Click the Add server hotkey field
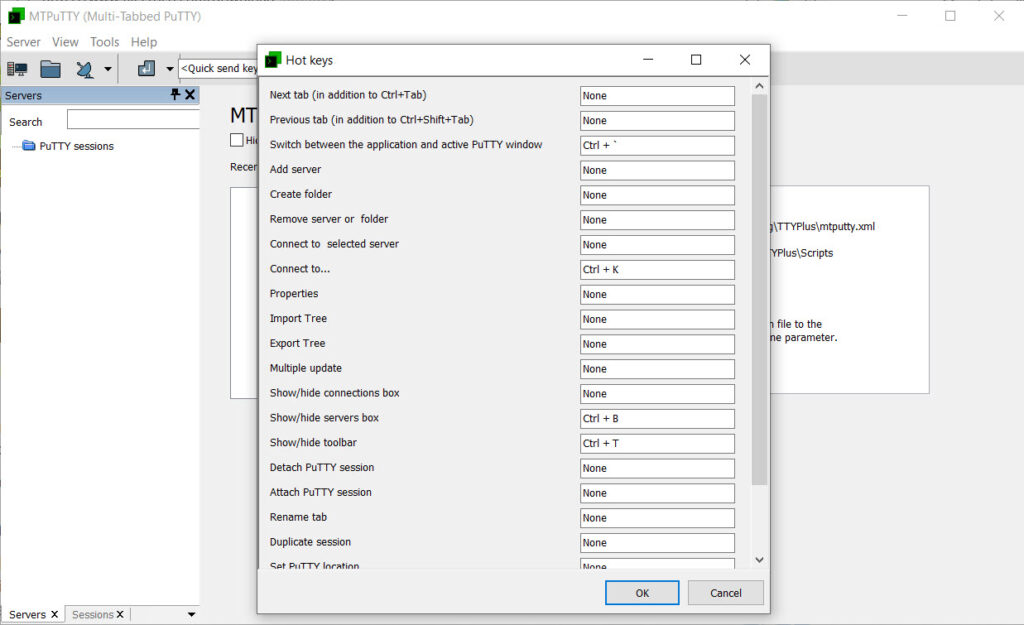 point(657,170)
